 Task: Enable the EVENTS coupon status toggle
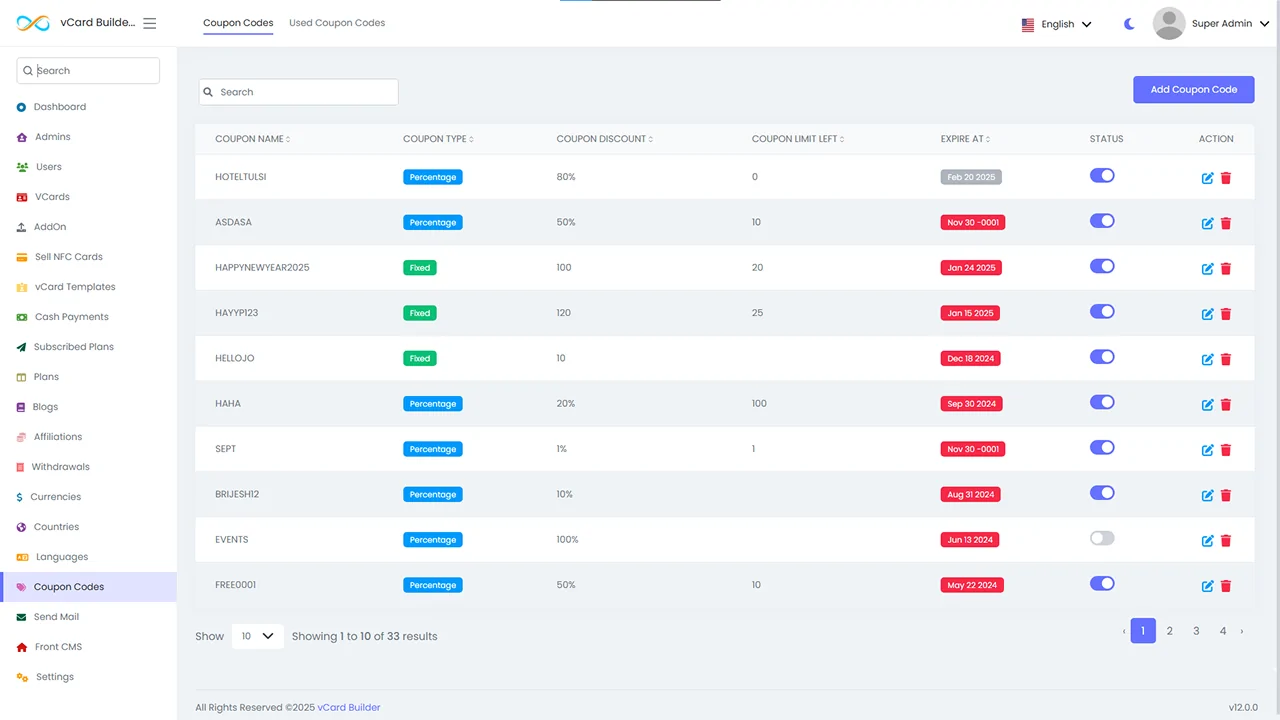[x=1102, y=538]
